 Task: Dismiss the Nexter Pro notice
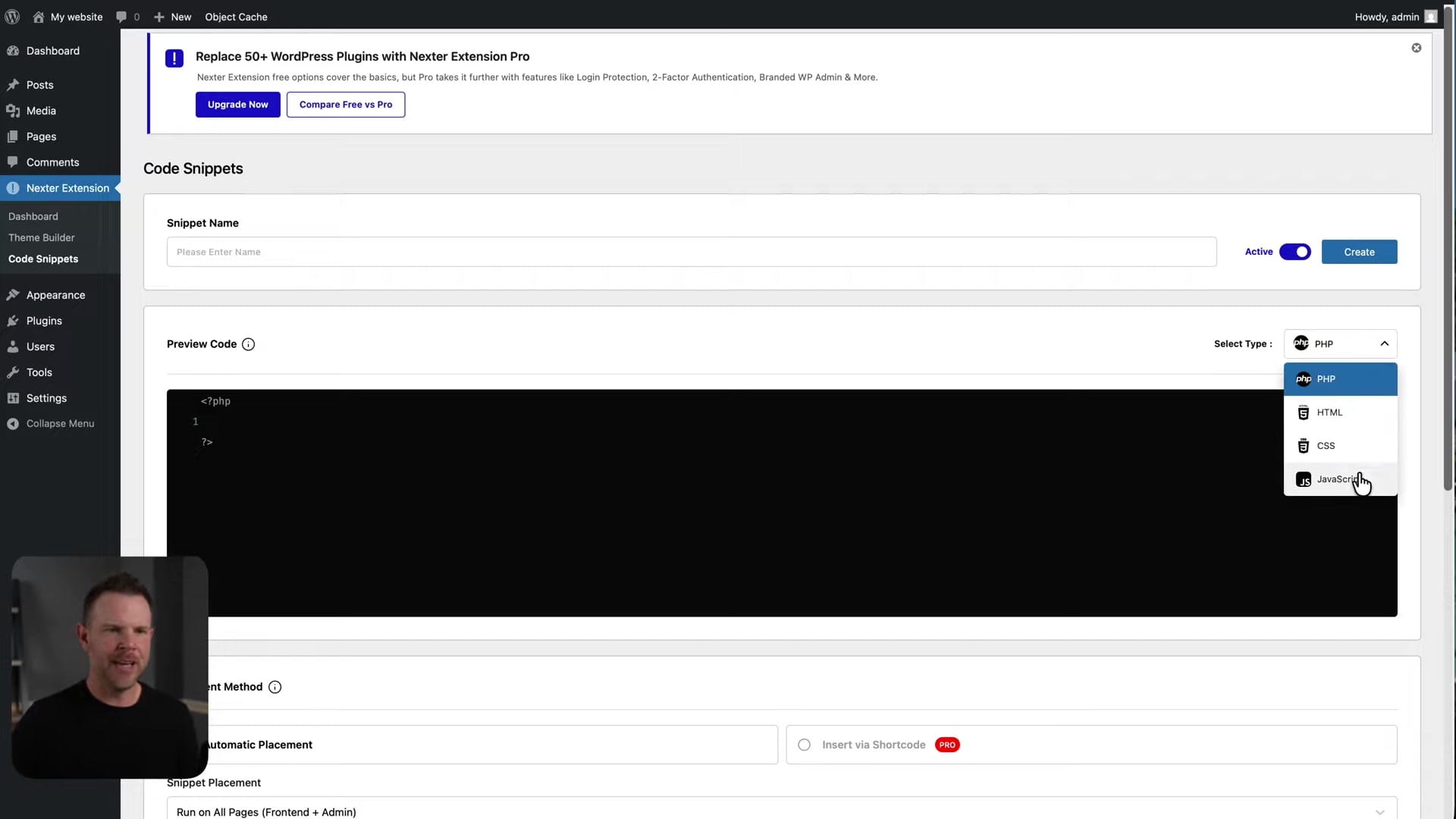[x=1416, y=48]
